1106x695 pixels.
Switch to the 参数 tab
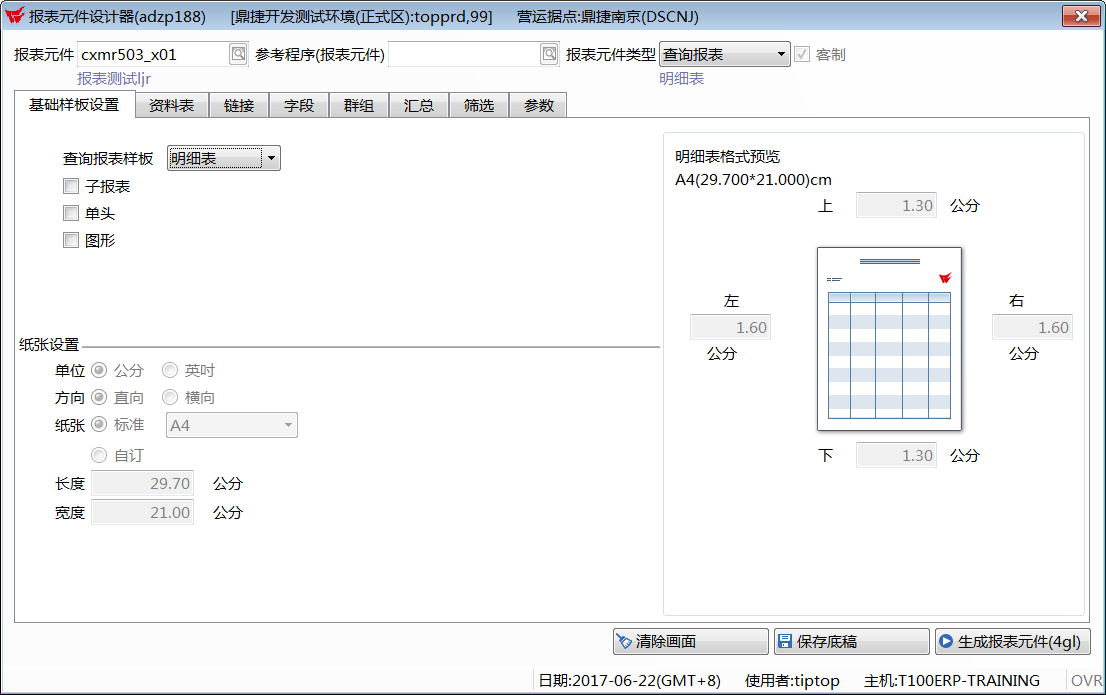pos(539,105)
